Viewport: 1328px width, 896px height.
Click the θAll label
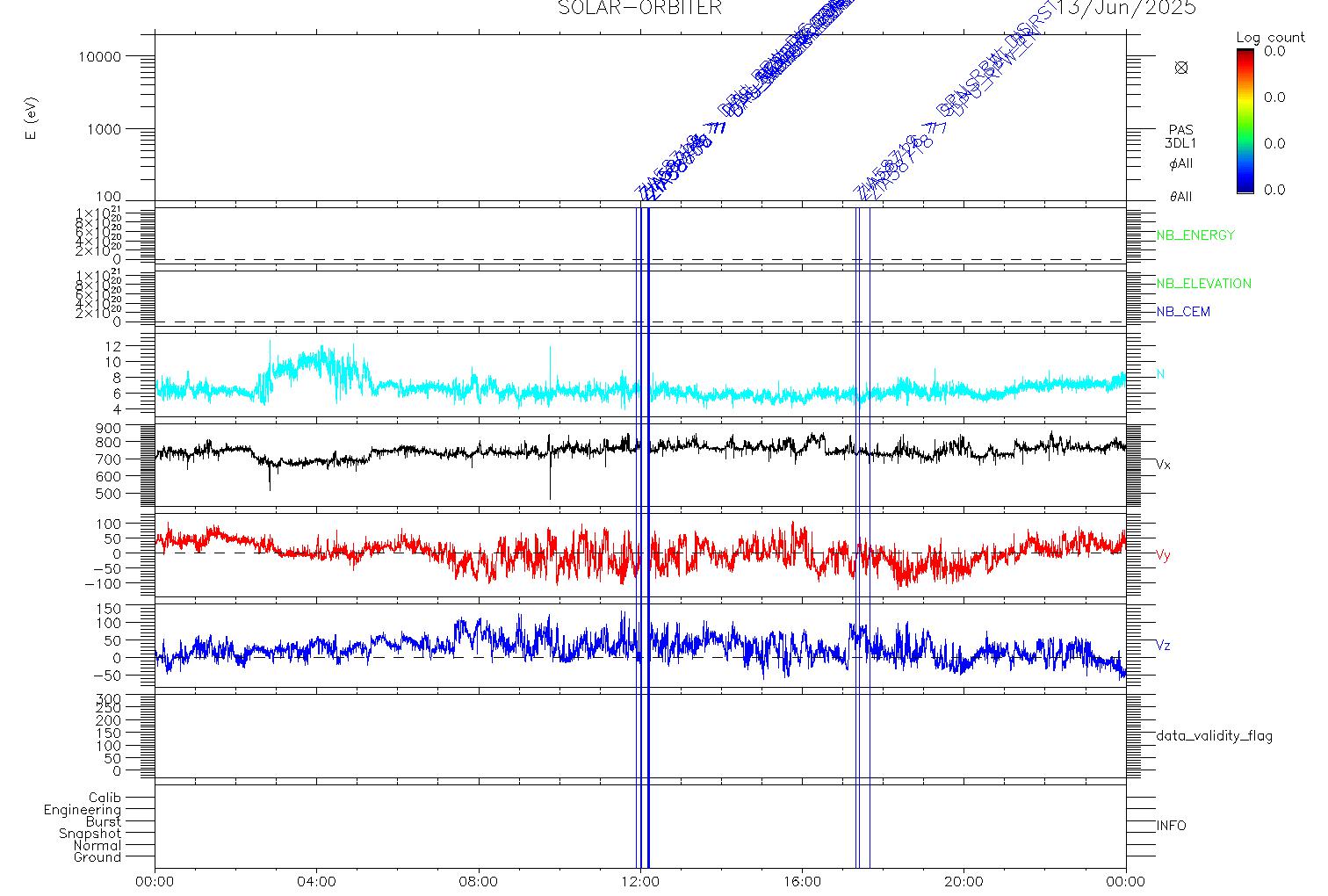tap(1181, 197)
